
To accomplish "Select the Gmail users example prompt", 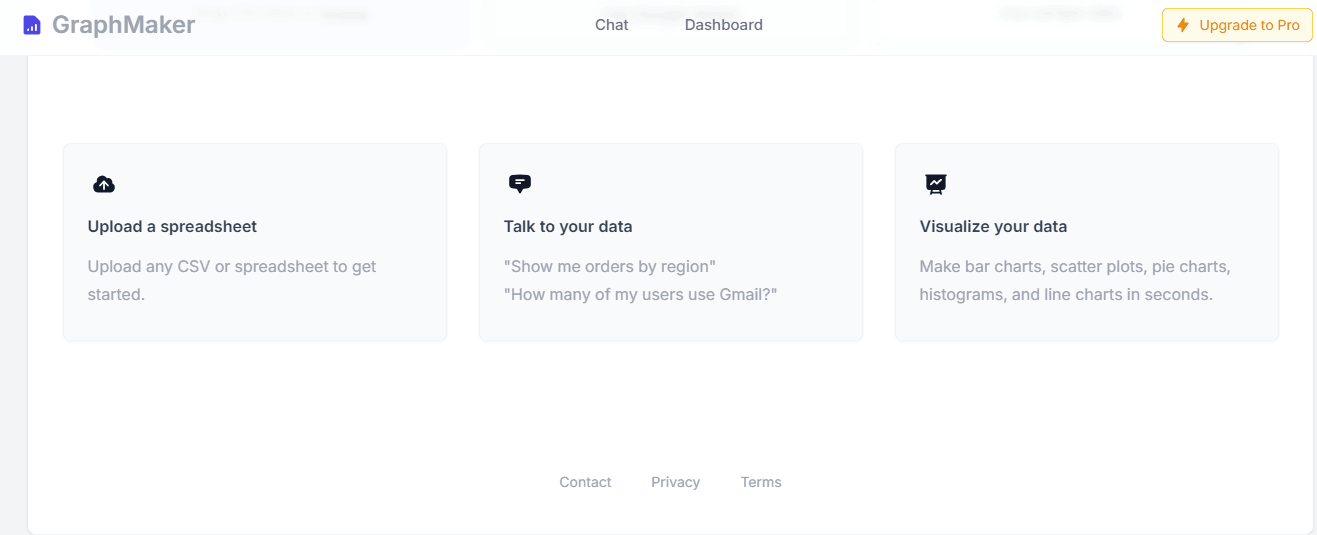I will [640, 295].
